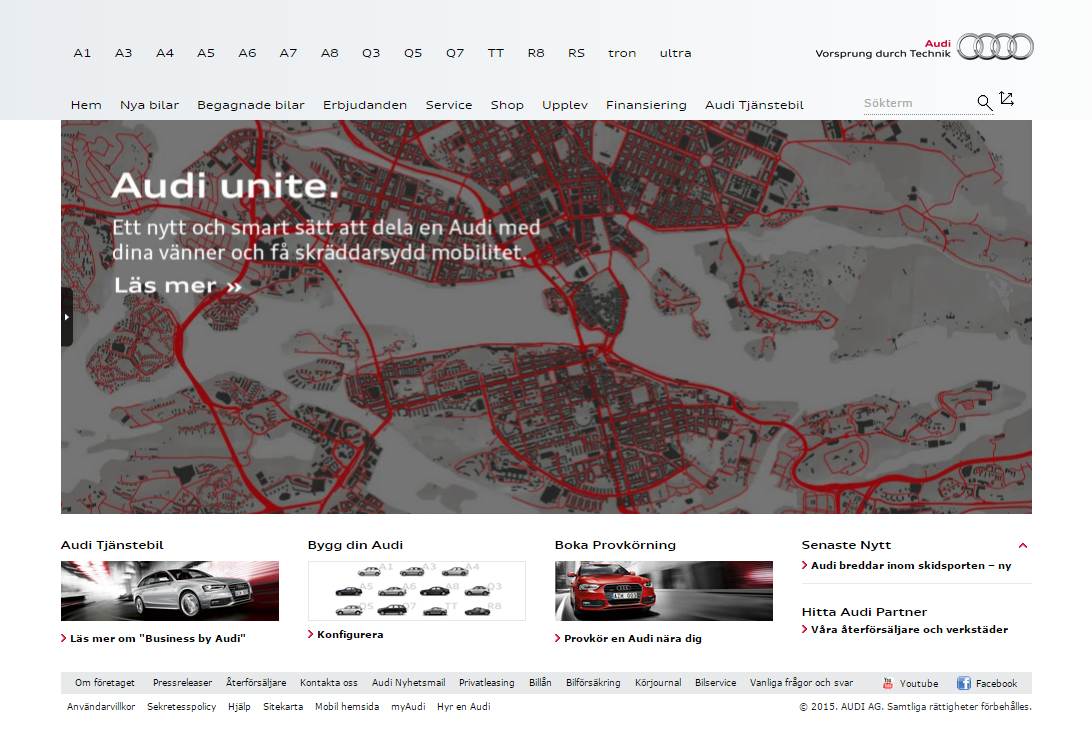Expand the side panel arrow on banner
The height and width of the screenshot is (756, 1092).
[x=67, y=317]
